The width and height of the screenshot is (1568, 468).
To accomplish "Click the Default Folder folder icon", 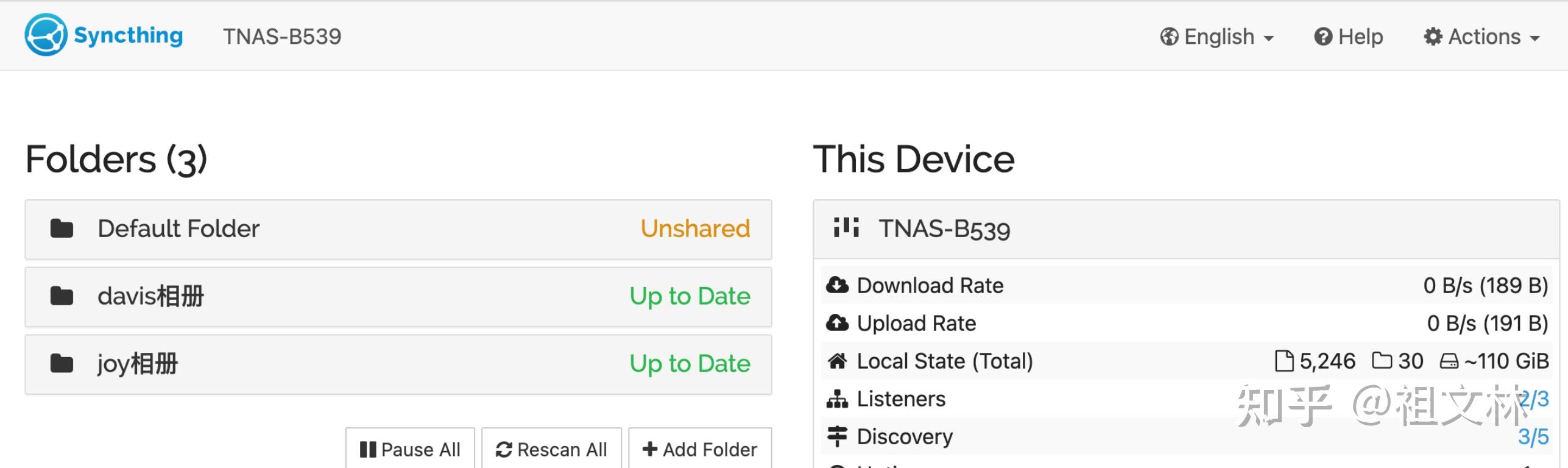I will click(x=62, y=229).
